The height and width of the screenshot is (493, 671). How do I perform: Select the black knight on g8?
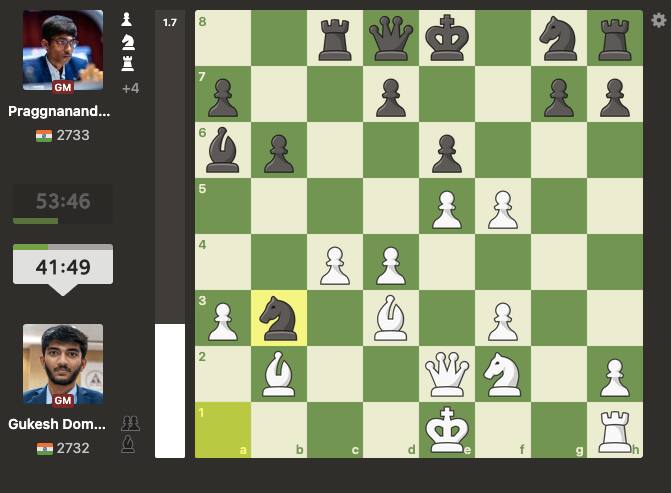(559, 38)
